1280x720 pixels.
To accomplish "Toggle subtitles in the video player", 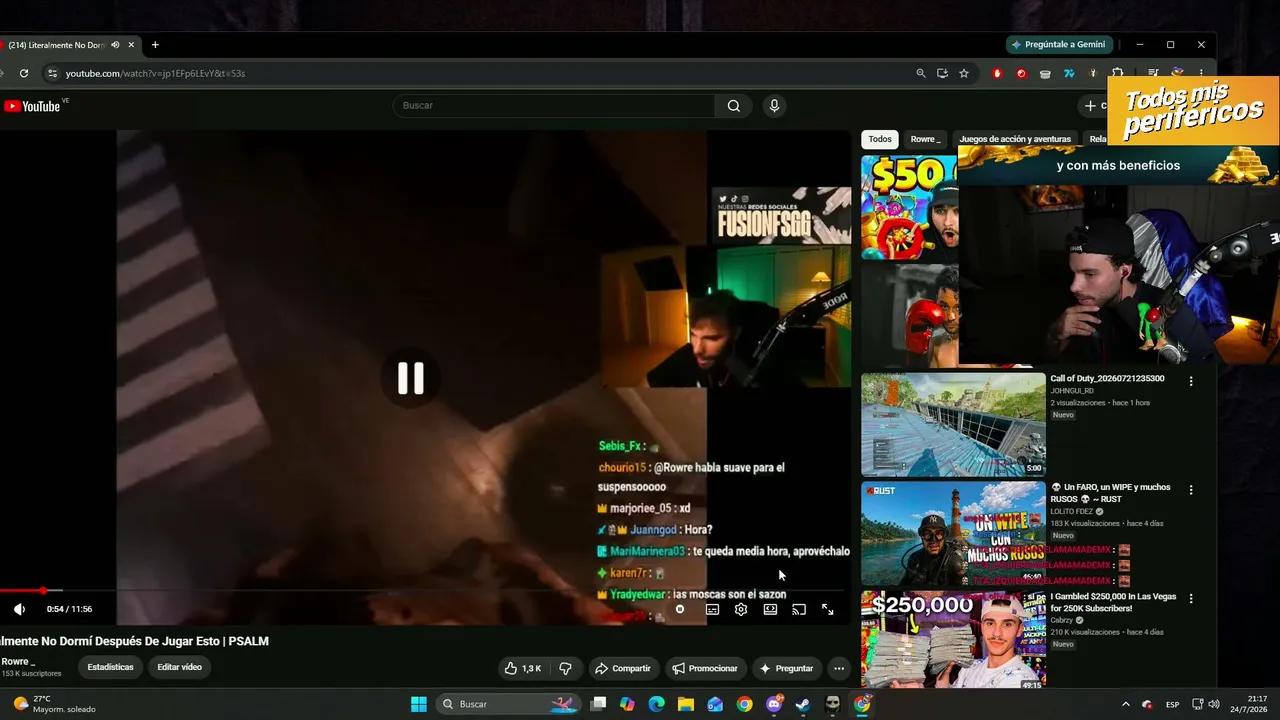I will point(712,609).
